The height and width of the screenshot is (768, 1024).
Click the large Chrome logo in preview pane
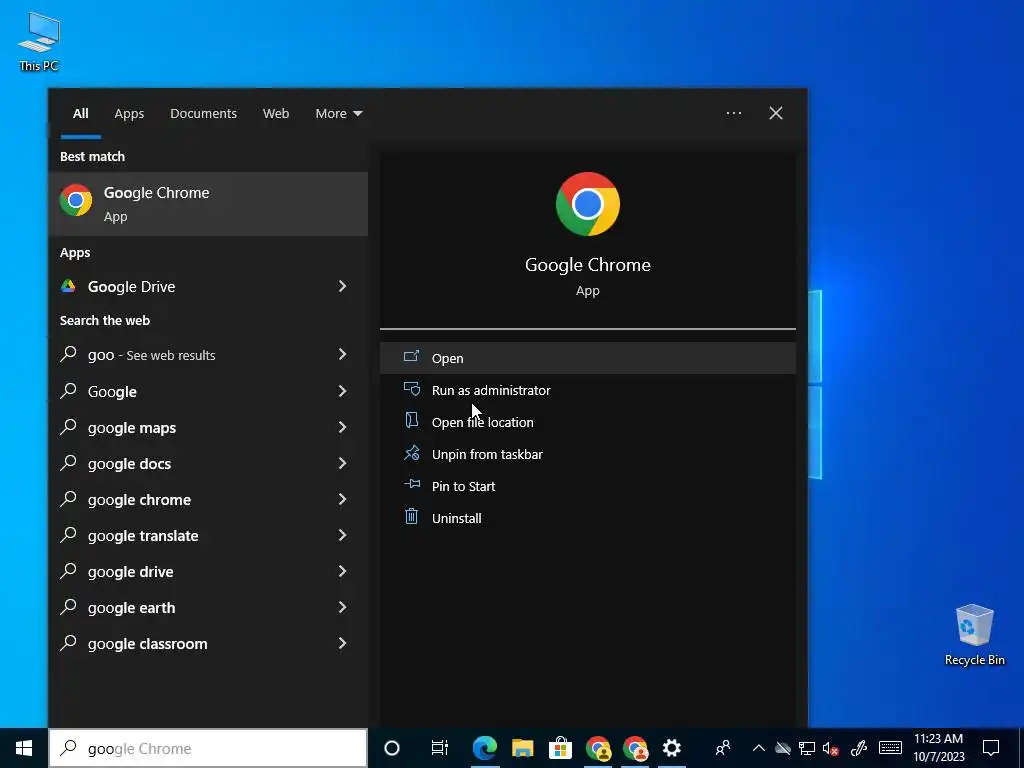[588, 204]
